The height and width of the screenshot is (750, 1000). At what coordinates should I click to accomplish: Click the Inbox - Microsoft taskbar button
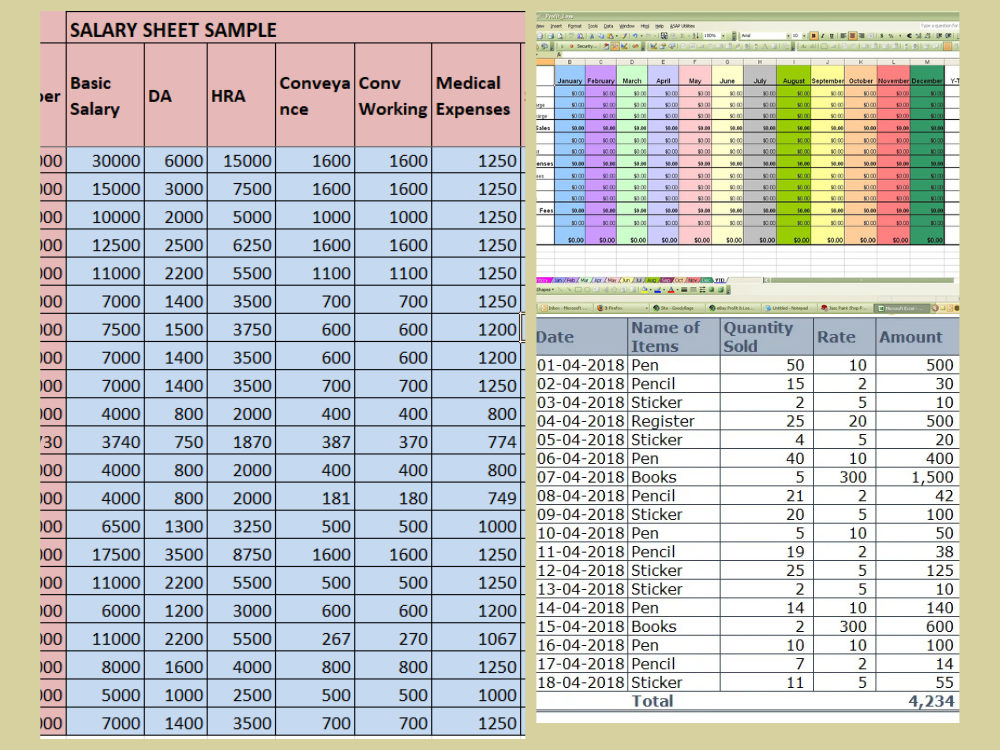click(565, 308)
